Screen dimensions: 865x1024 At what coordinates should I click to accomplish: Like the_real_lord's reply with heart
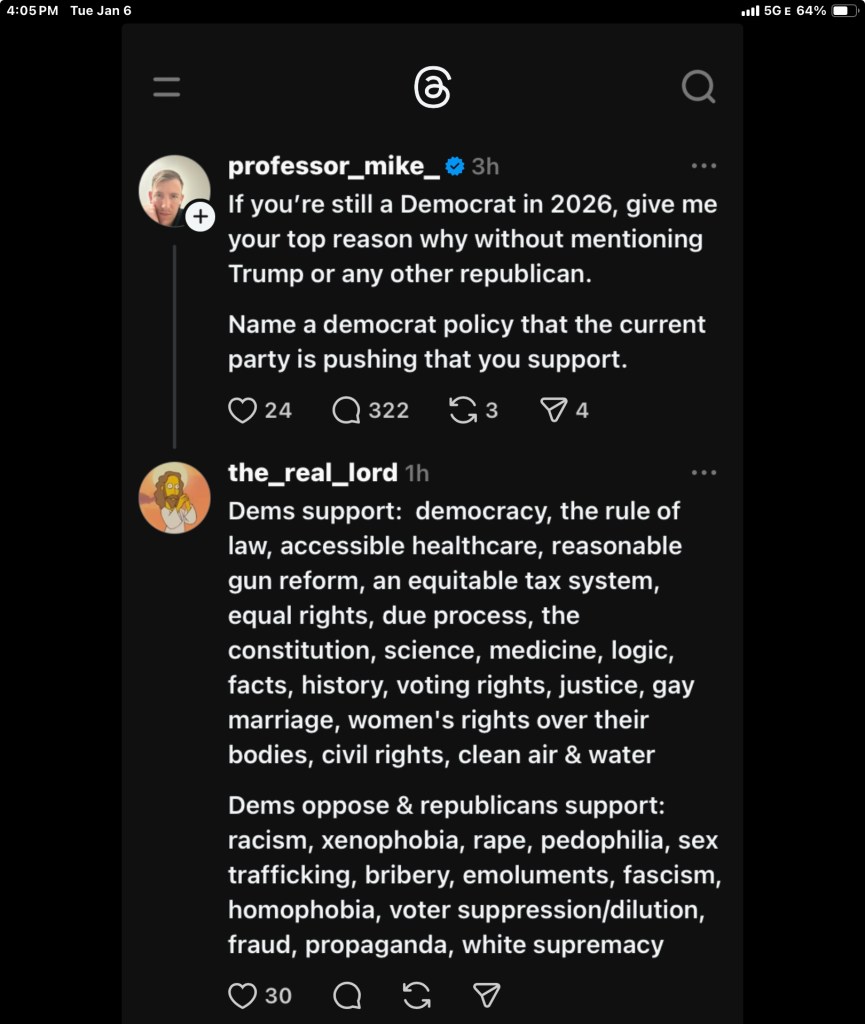point(243,995)
